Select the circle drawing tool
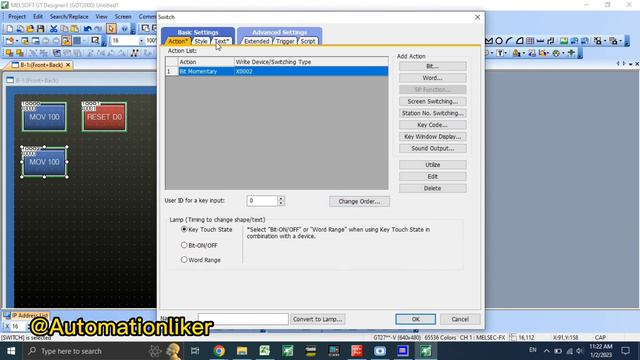 [x=499, y=41]
